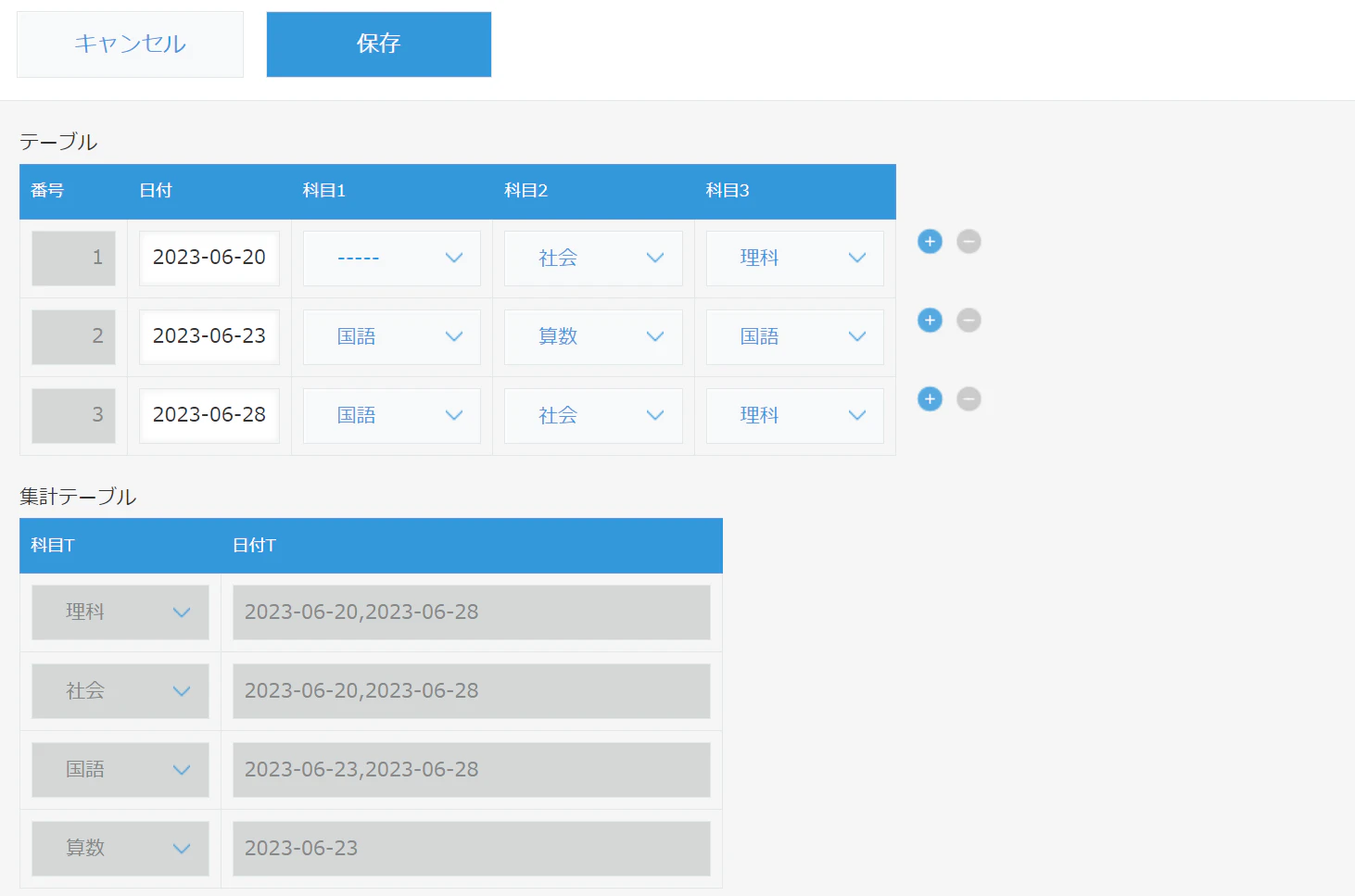Screen dimensions: 1355x896
Task: Click the 番号 field of row 2
Action: point(74,337)
